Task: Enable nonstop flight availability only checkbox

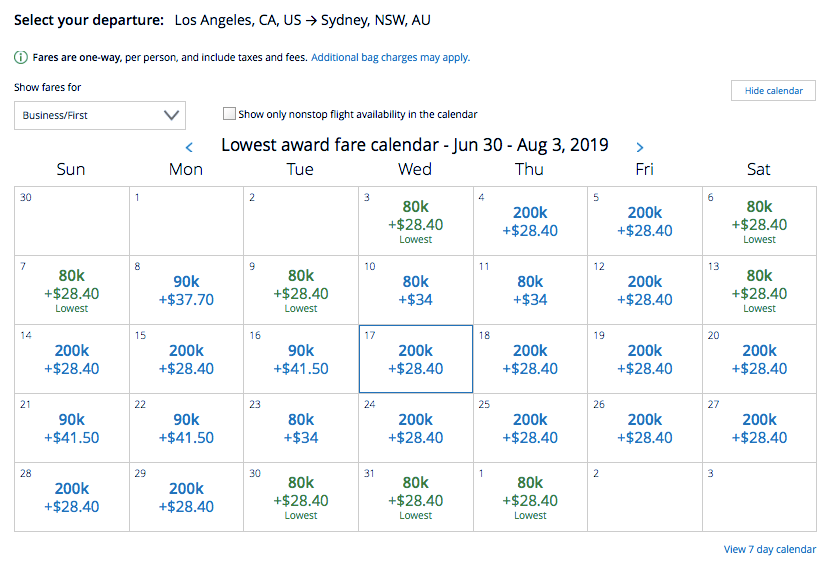Action: (230, 114)
